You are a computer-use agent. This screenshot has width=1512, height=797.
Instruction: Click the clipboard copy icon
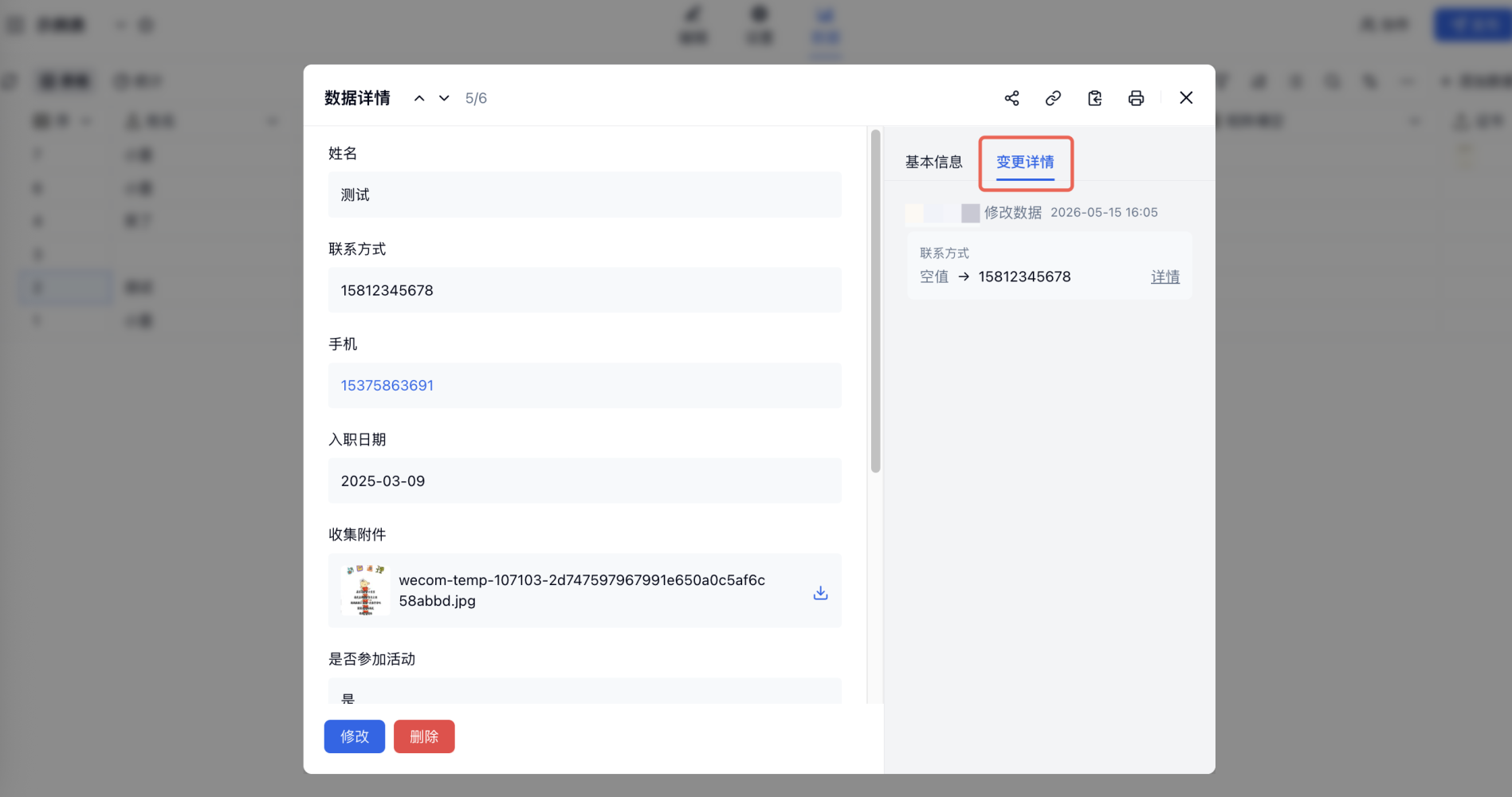click(x=1094, y=98)
